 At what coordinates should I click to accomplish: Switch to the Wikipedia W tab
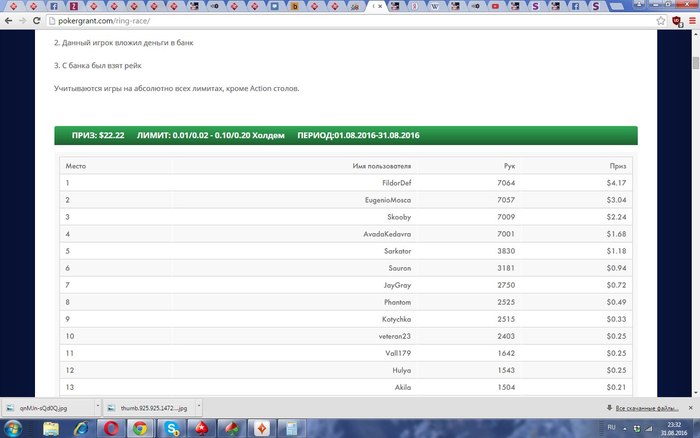click(434, 6)
